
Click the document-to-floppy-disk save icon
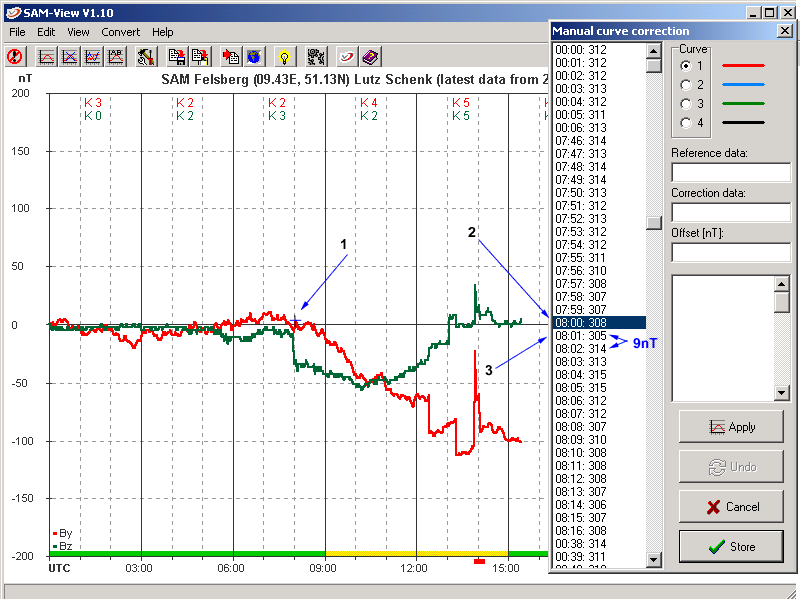(177, 57)
